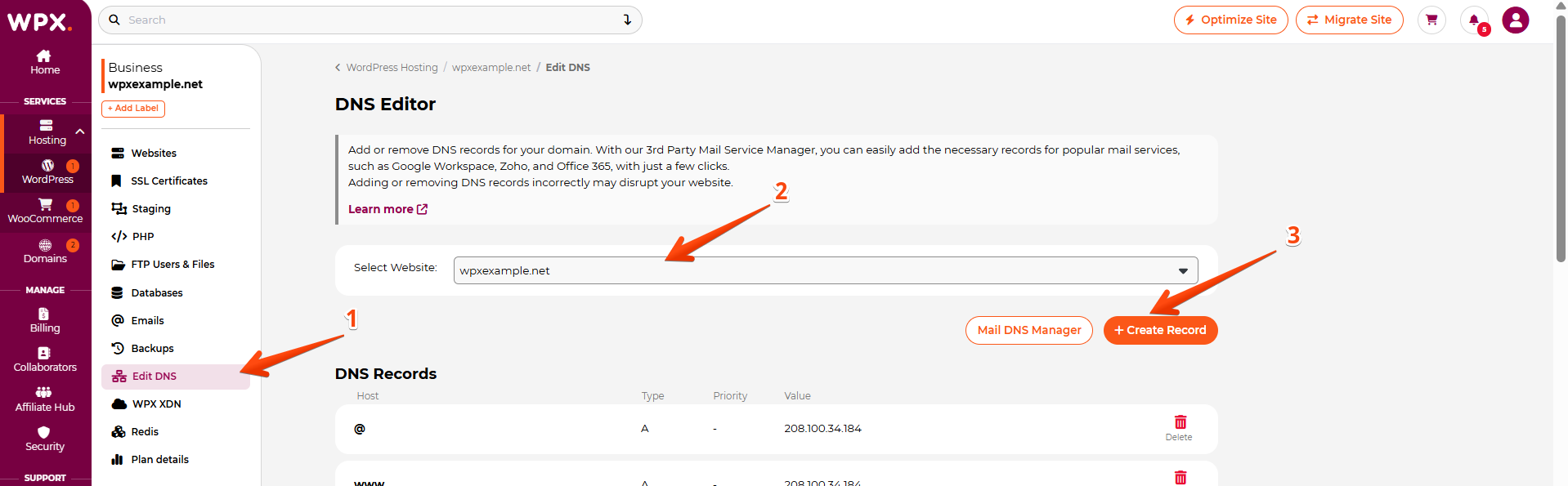Image resolution: width=1568 pixels, height=486 pixels.
Task: Open WooCommerce hosting in sidebar
Action: click(x=45, y=211)
